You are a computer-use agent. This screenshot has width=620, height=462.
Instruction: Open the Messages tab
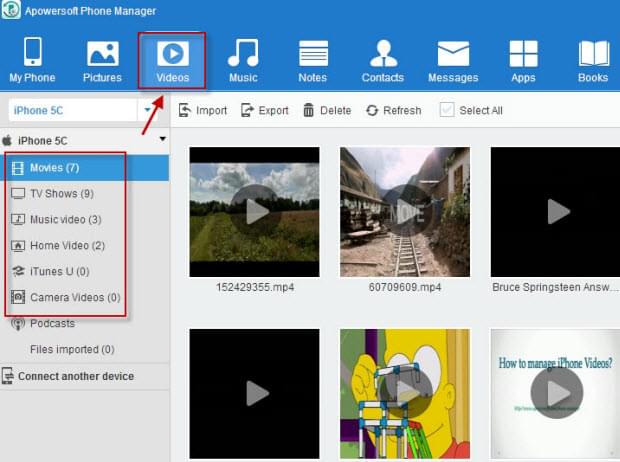pyautogui.click(x=453, y=61)
